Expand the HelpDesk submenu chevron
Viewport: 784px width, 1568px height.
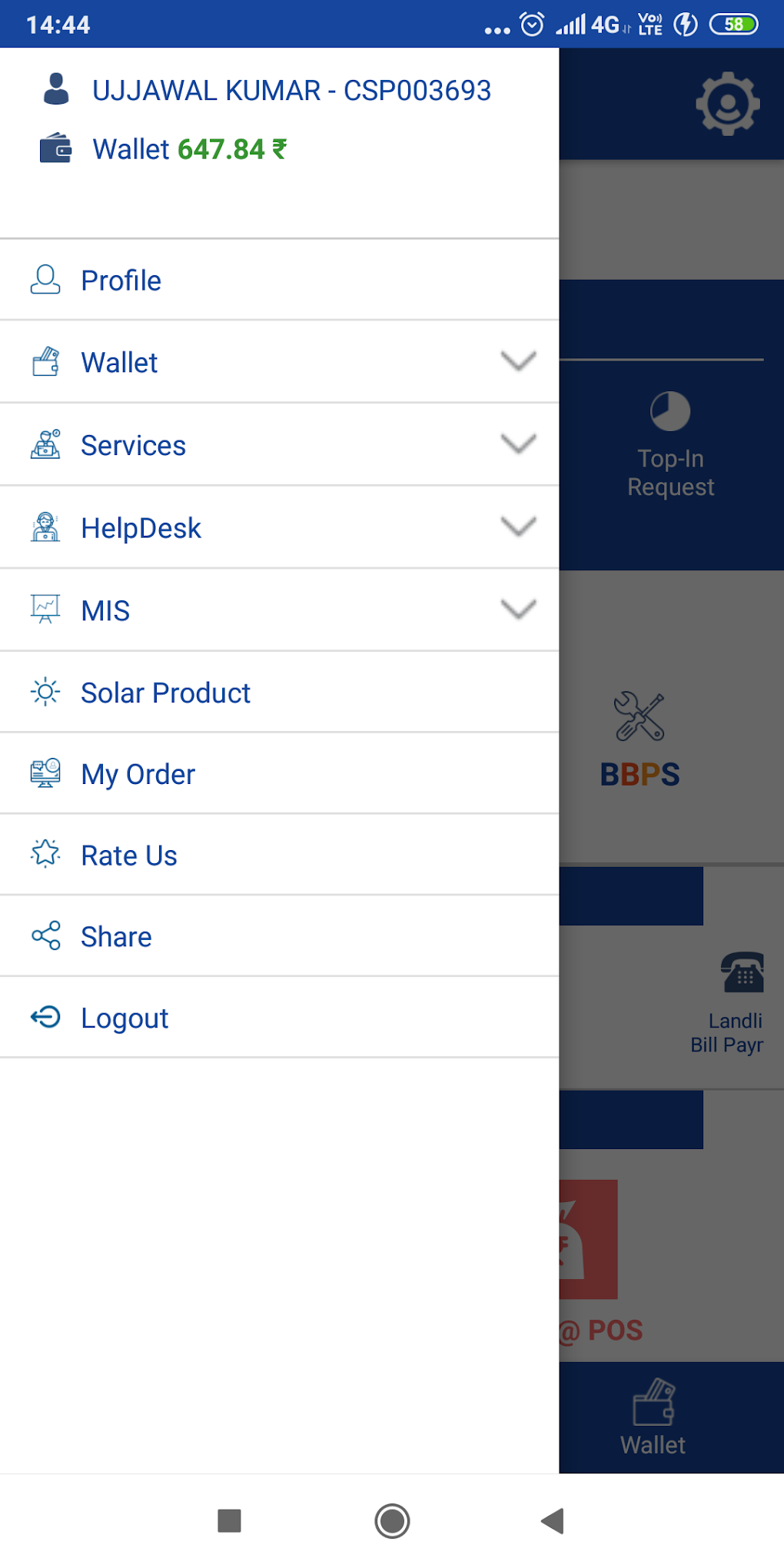point(518,527)
